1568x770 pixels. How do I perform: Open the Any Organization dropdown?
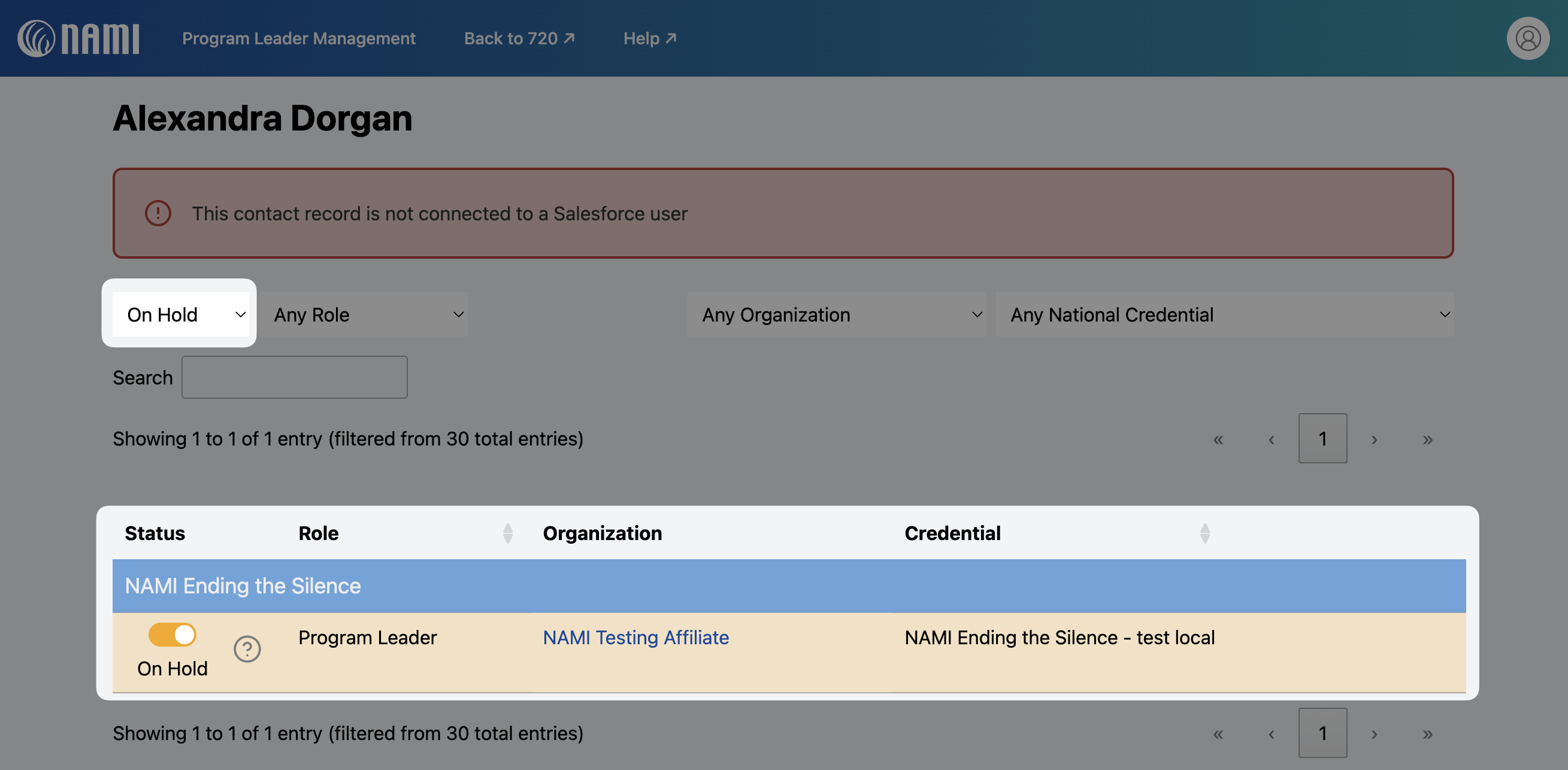coord(837,315)
